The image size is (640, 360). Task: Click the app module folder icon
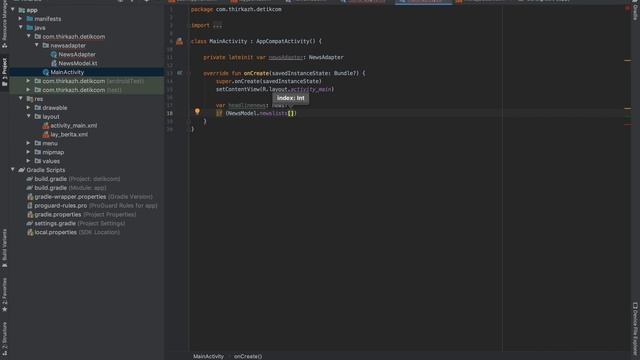pyautogui.click(x=22, y=10)
